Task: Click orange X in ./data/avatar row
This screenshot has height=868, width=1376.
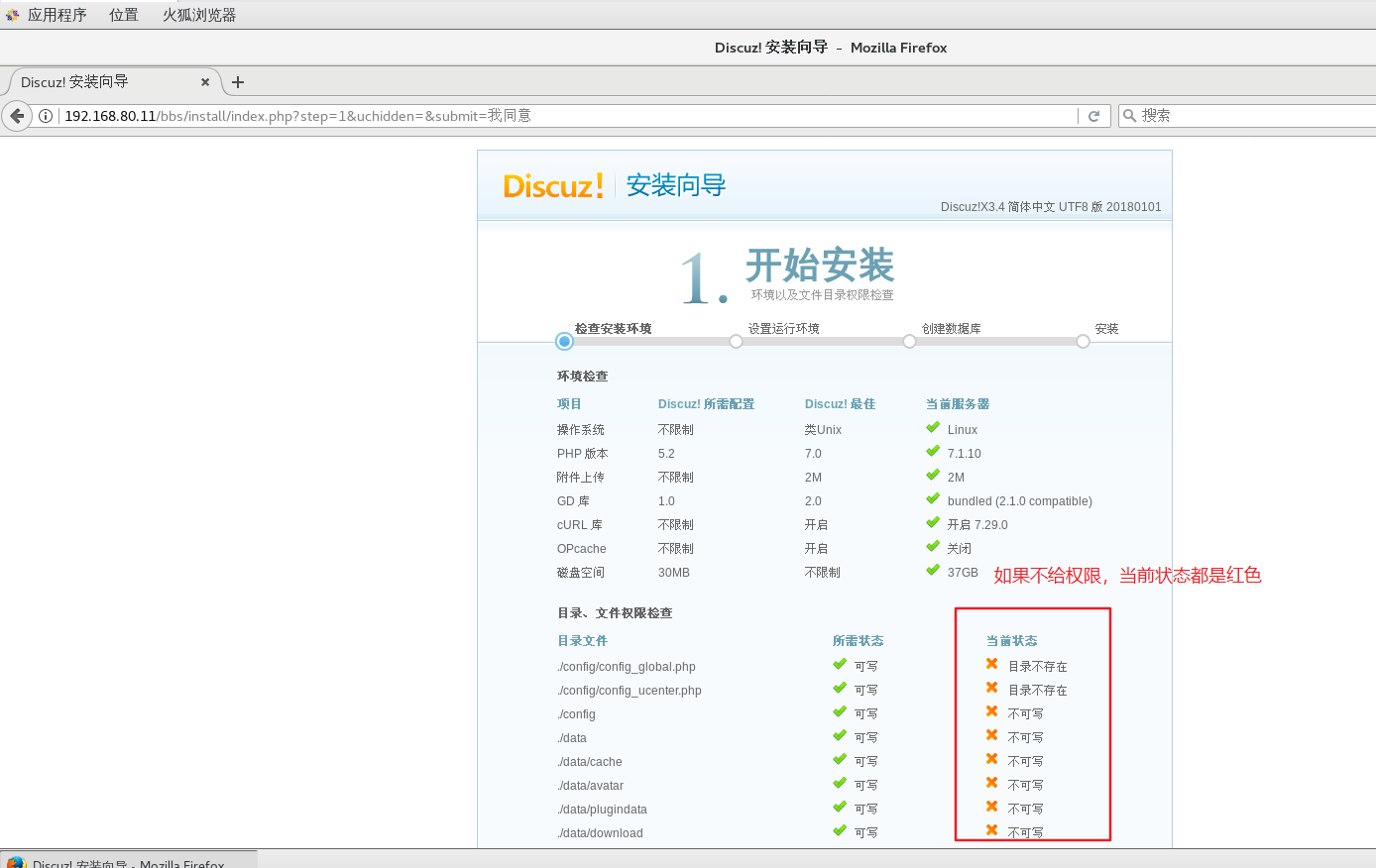Action: click(991, 783)
